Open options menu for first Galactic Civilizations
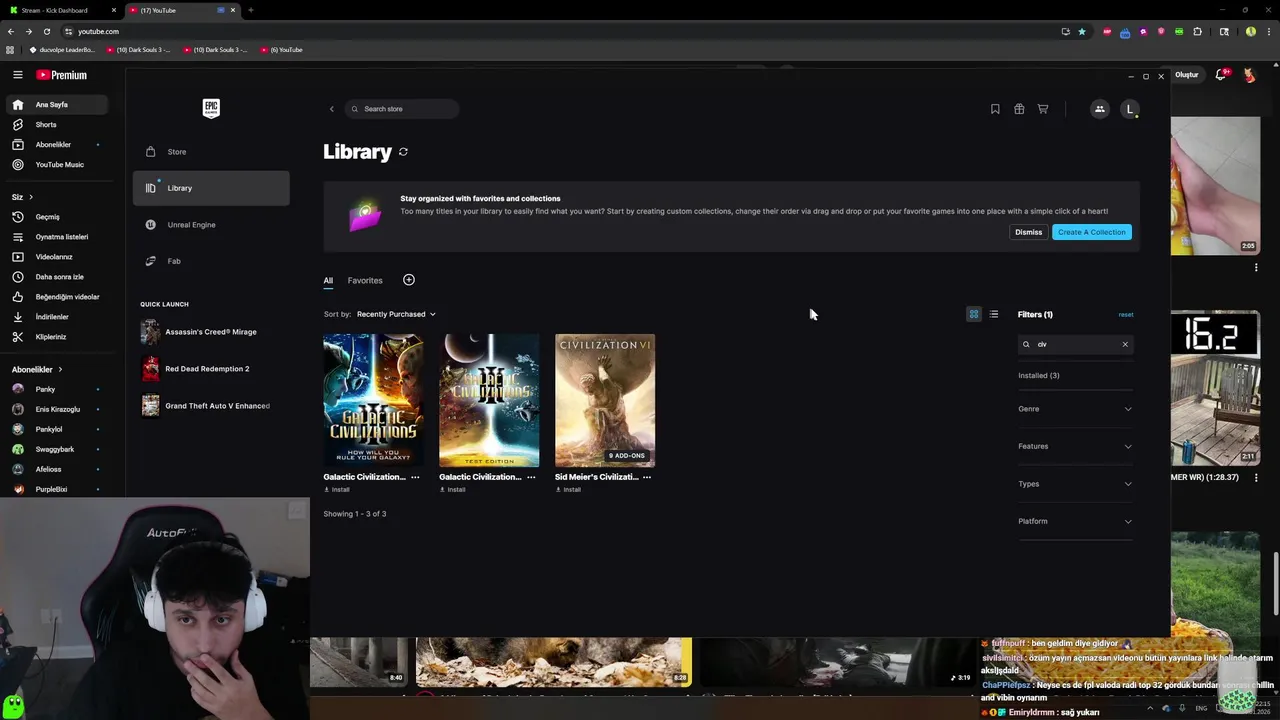This screenshot has height=720, width=1280. tap(415, 477)
